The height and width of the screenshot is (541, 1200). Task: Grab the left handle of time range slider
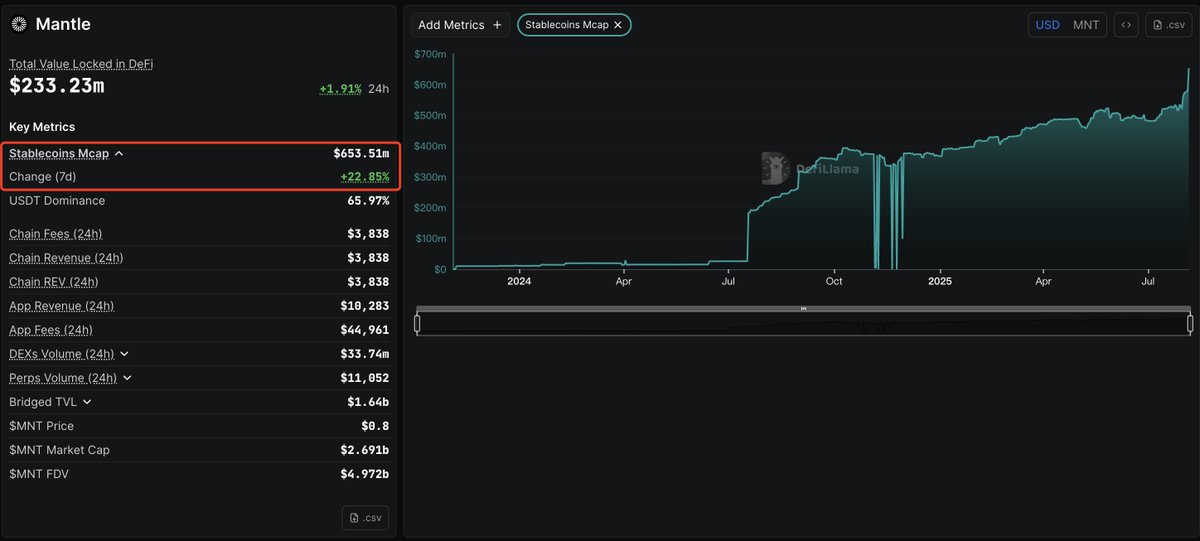tap(417, 323)
